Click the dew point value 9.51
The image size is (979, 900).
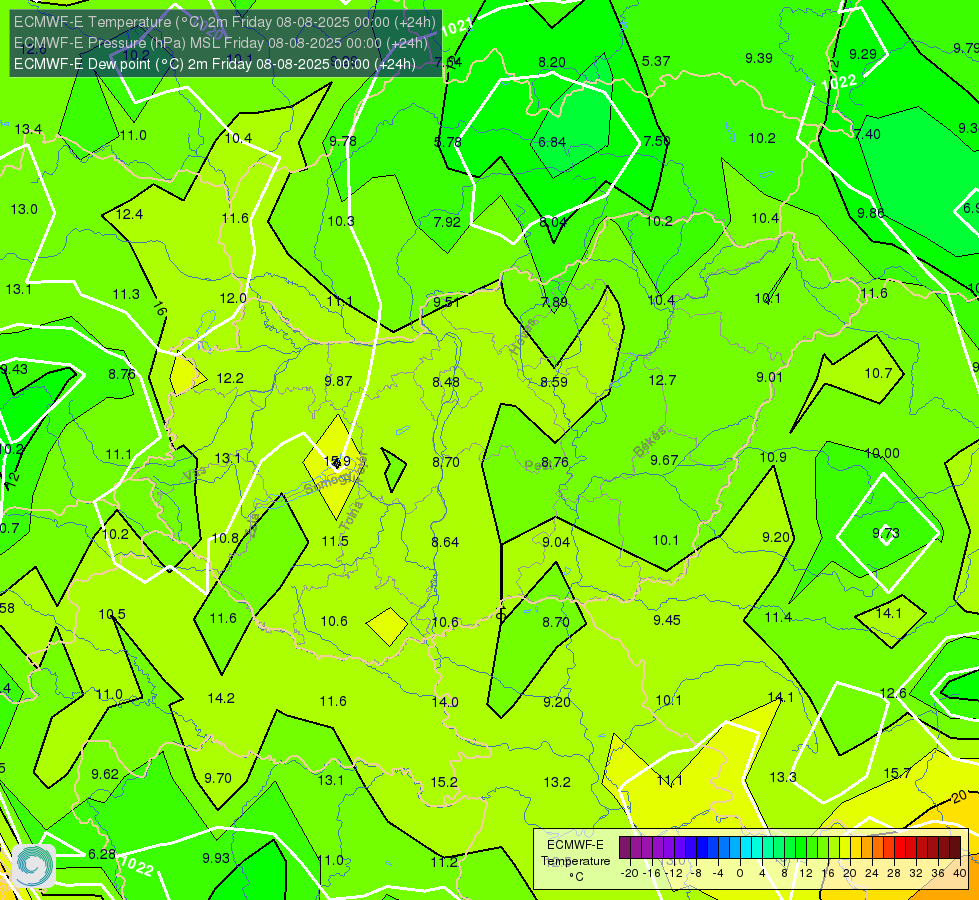(x=447, y=302)
